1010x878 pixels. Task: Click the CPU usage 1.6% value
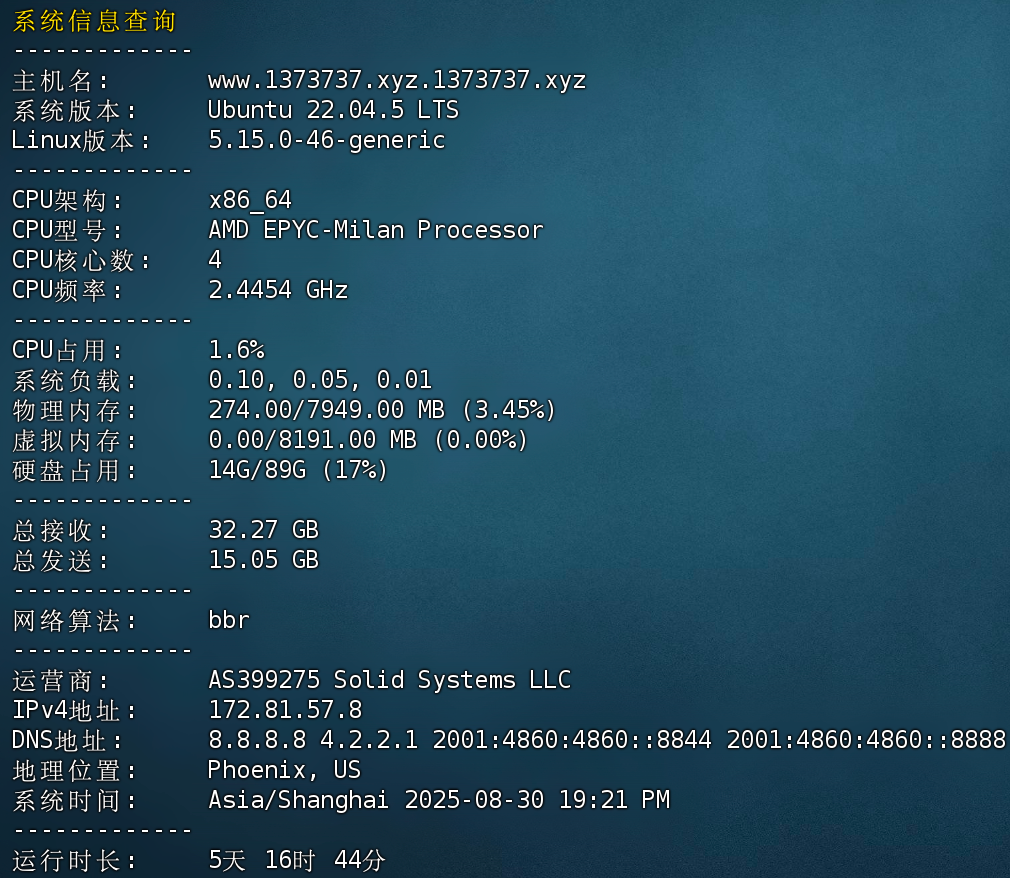(x=236, y=350)
